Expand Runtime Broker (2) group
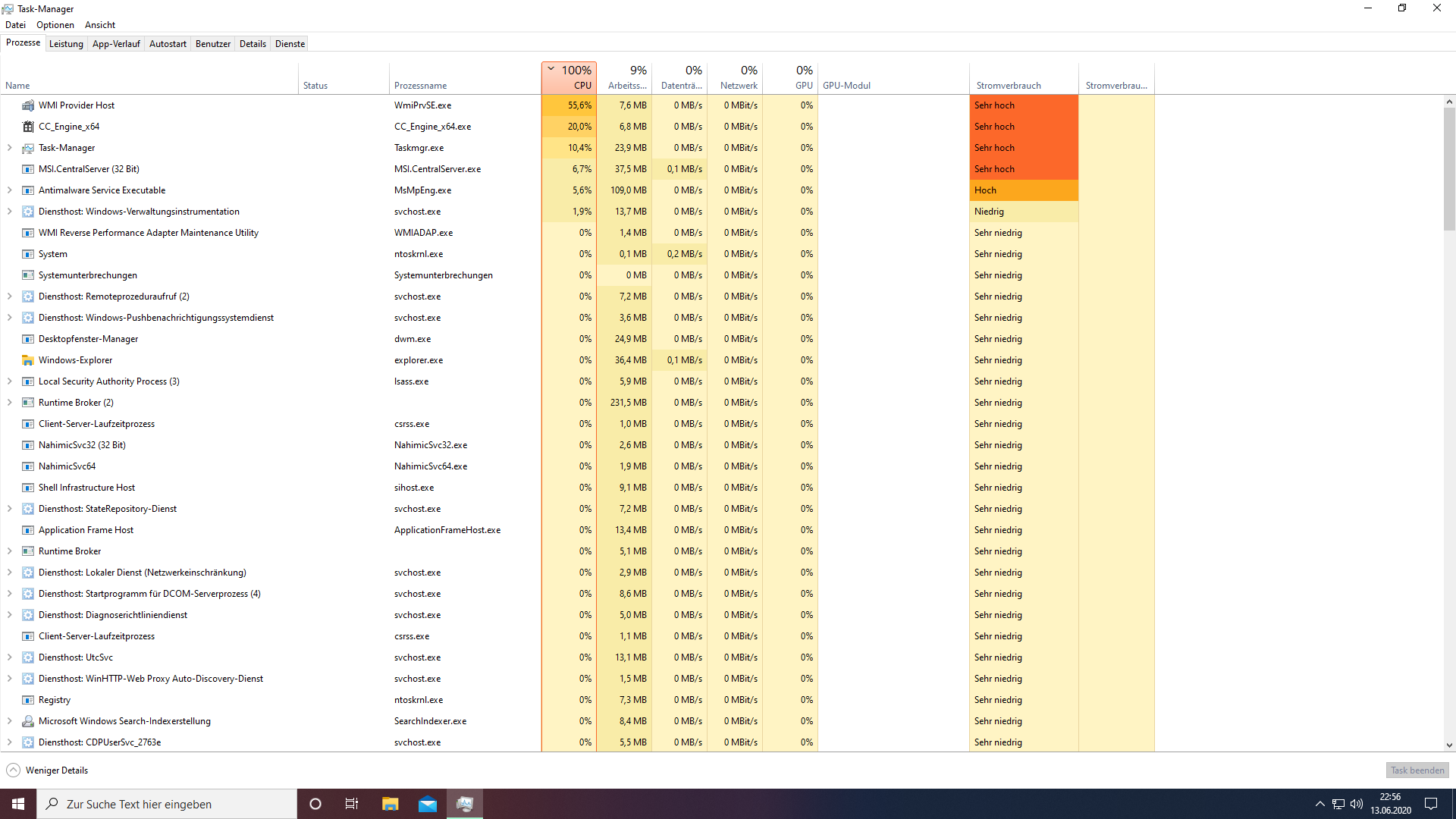 pyautogui.click(x=9, y=403)
